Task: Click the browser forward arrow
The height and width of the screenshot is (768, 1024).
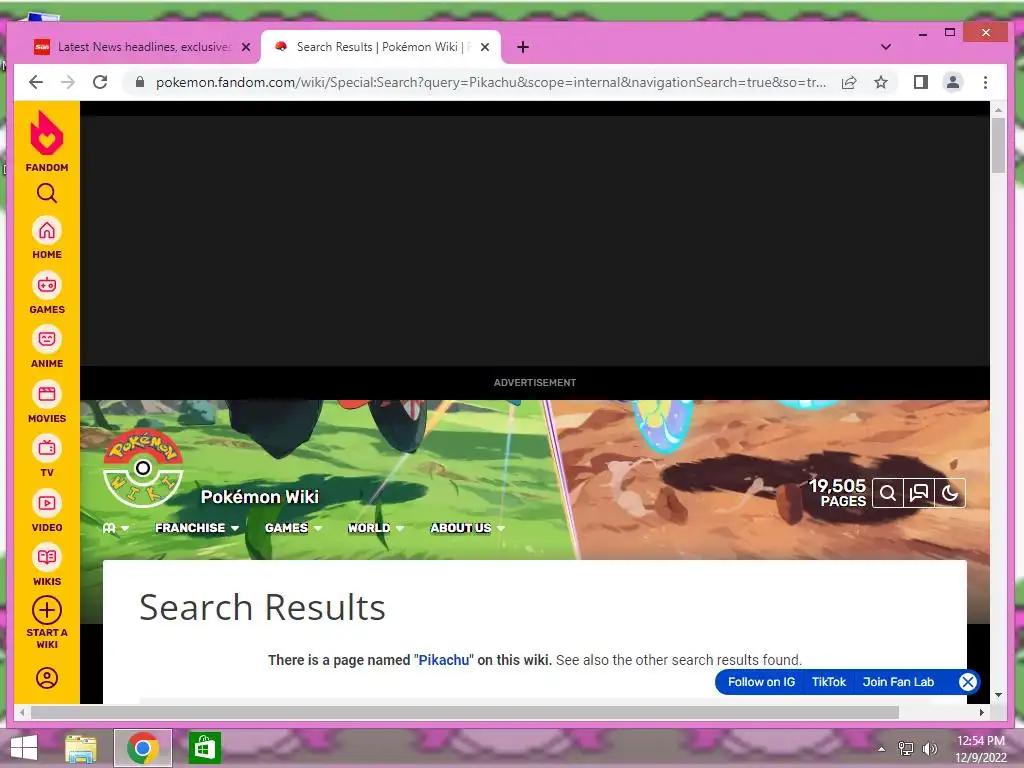Action: coord(68,82)
